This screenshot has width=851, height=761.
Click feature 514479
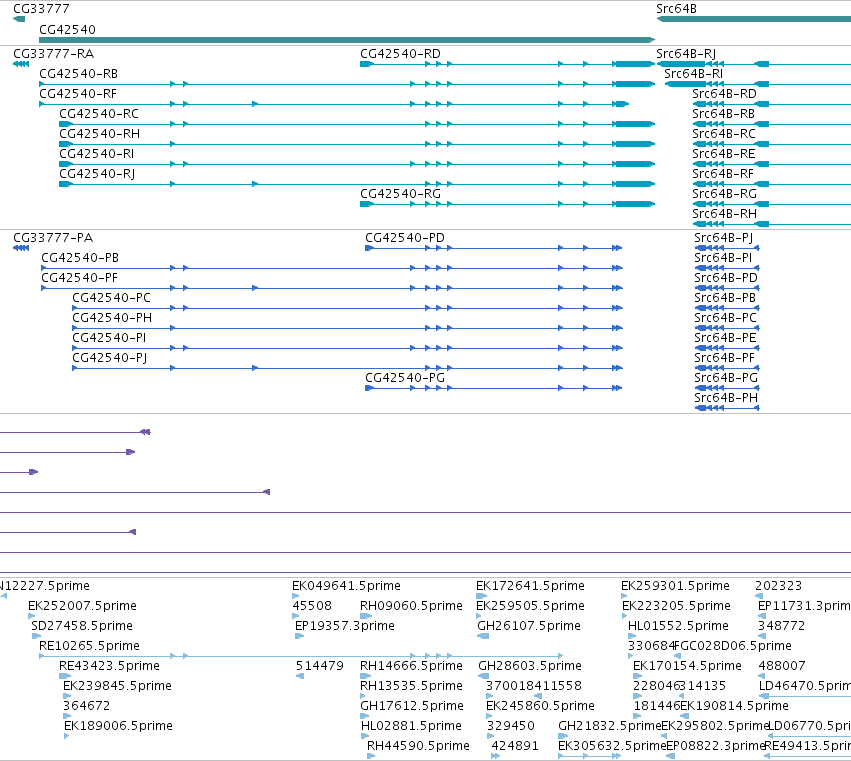point(320,667)
